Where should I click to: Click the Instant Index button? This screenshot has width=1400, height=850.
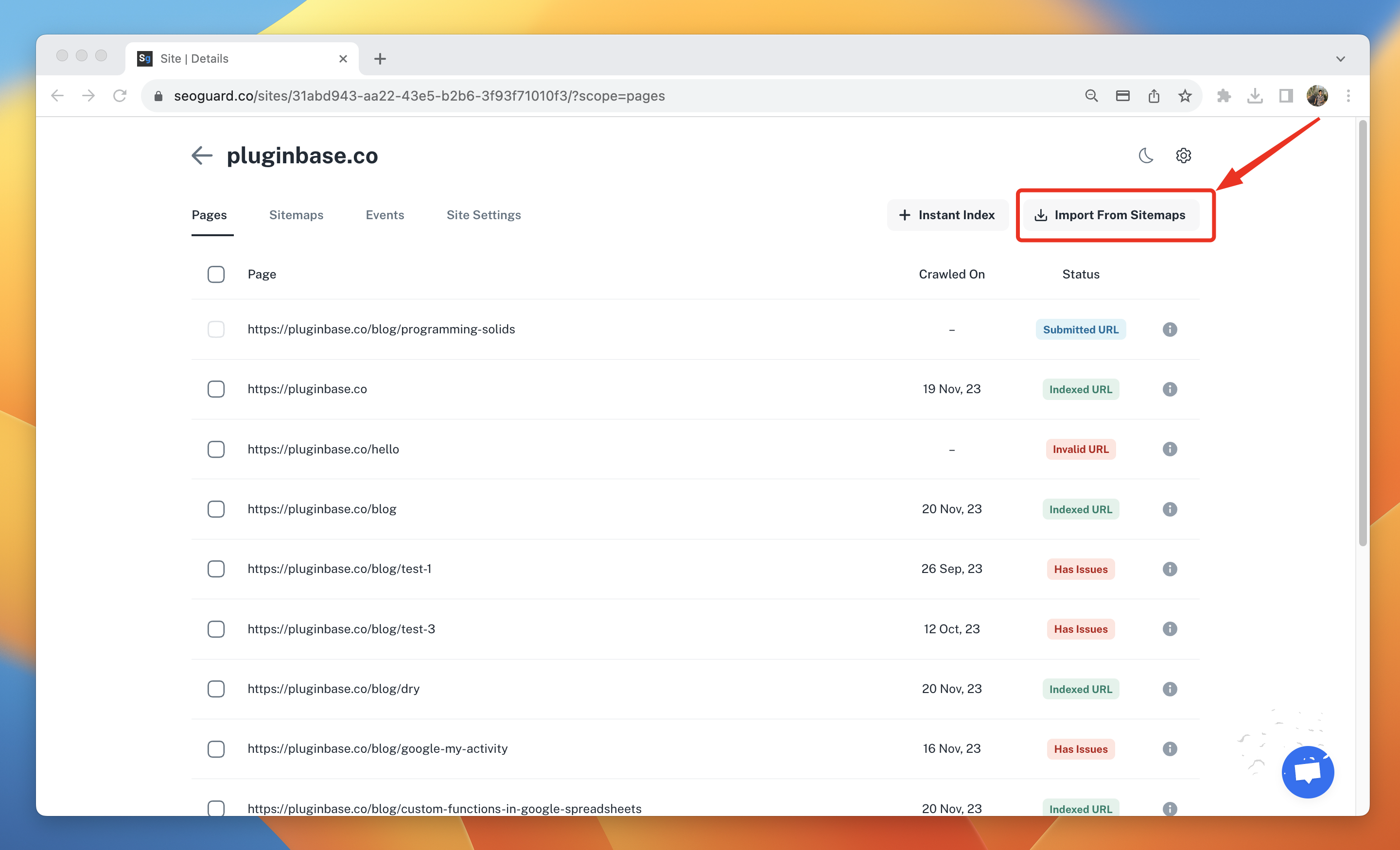point(947,215)
